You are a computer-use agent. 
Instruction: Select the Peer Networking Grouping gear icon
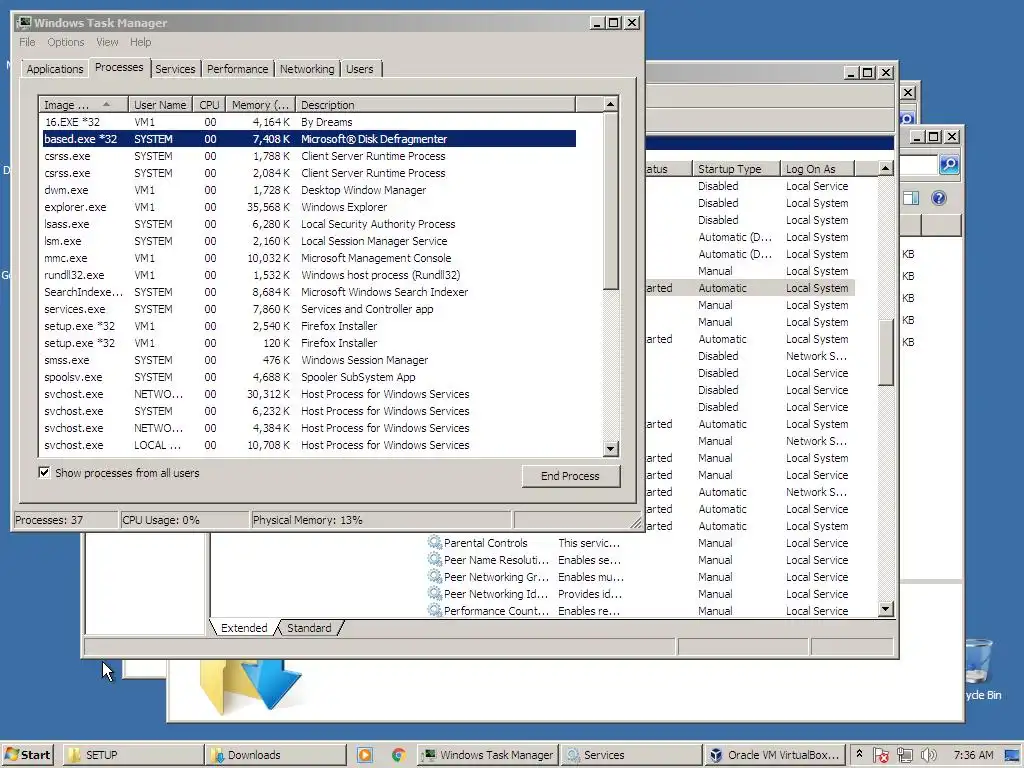(434, 576)
